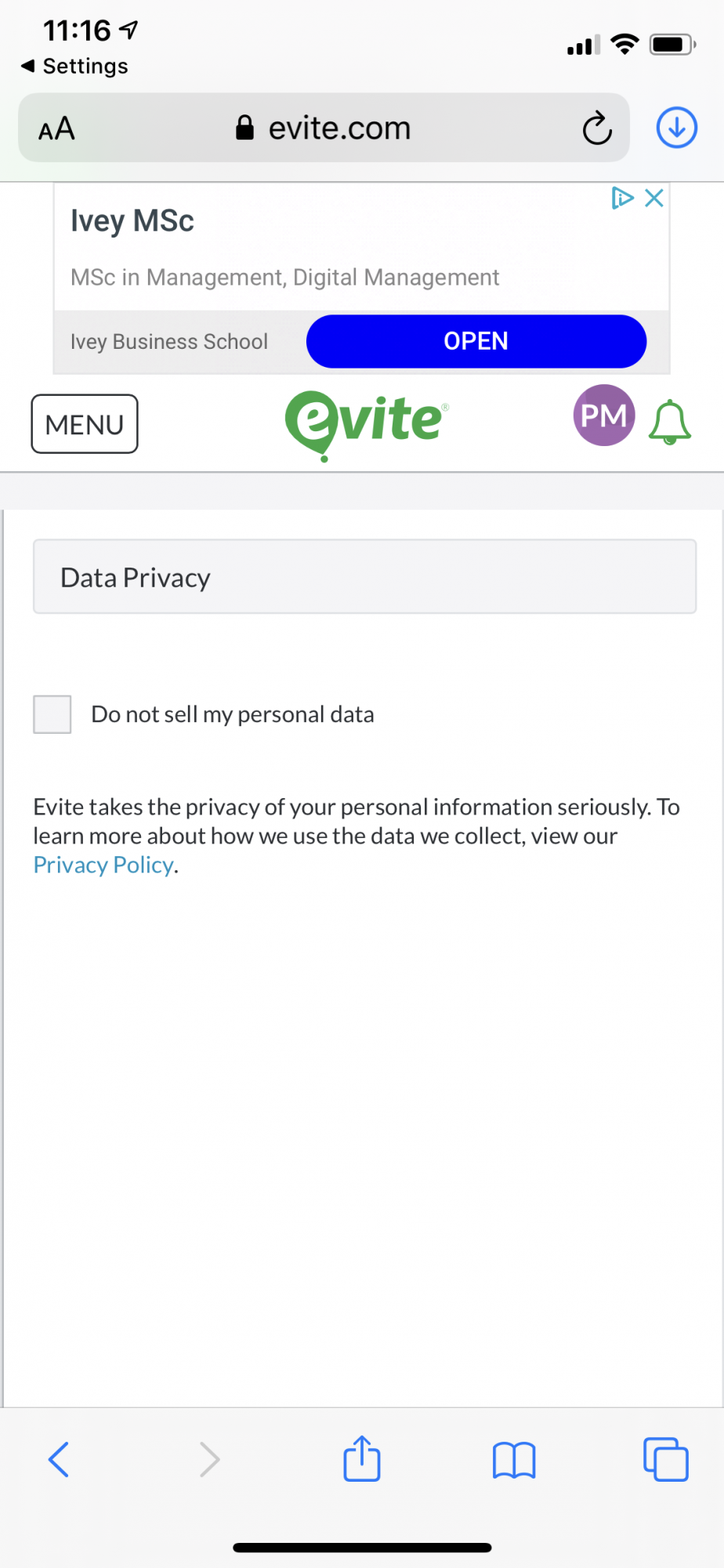Image resolution: width=724 pixels, height=1568 pixels.
Task: Return to Settings via back label
Action: [x=75, y=66]
